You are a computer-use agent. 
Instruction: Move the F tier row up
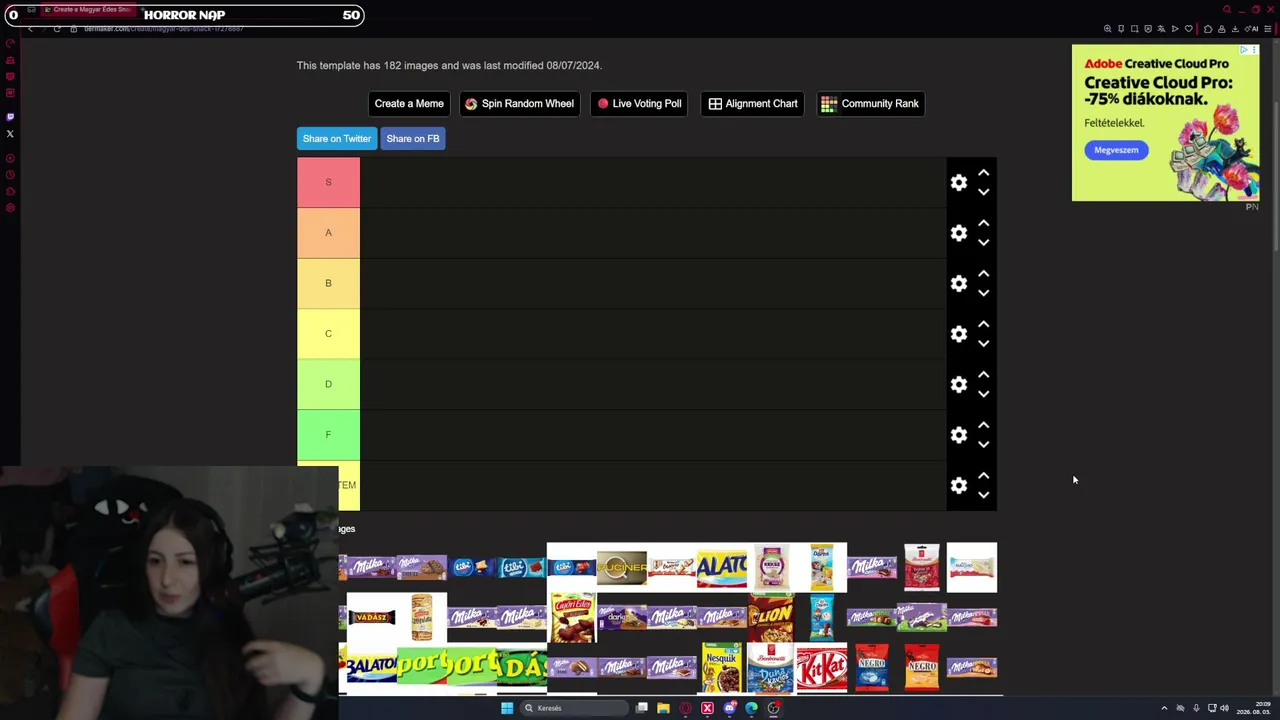984,425
